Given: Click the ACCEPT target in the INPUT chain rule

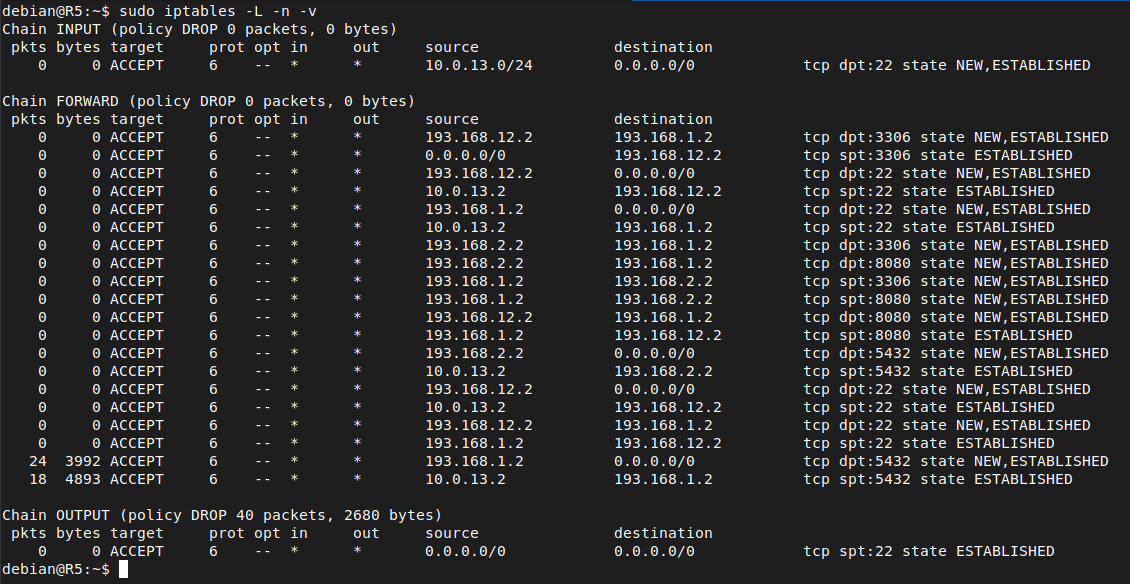Looking at the screenshot, I should click(x=137, y=65).
